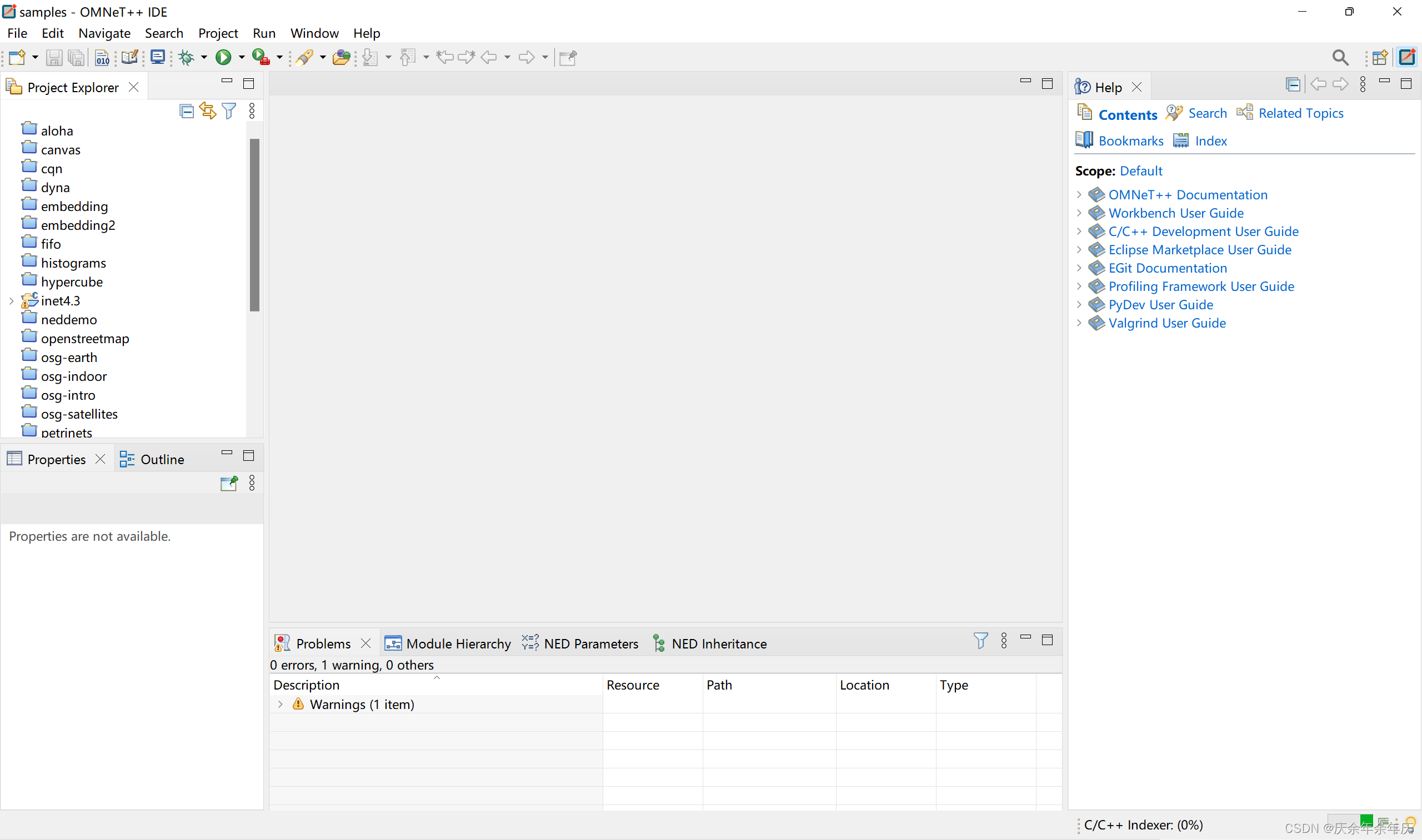Screen dimensions: 1422x840
Task: Click the NED Parameters tab
Action: (590, 643)
